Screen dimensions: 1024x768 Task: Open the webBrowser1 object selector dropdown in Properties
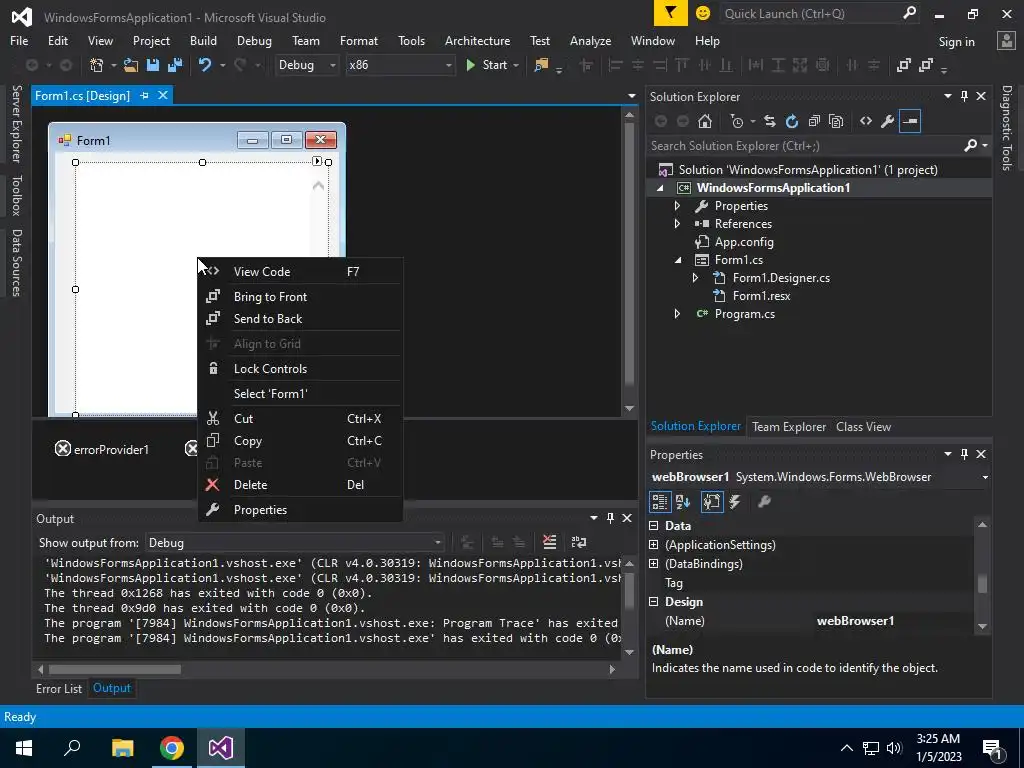pos(985,477)
